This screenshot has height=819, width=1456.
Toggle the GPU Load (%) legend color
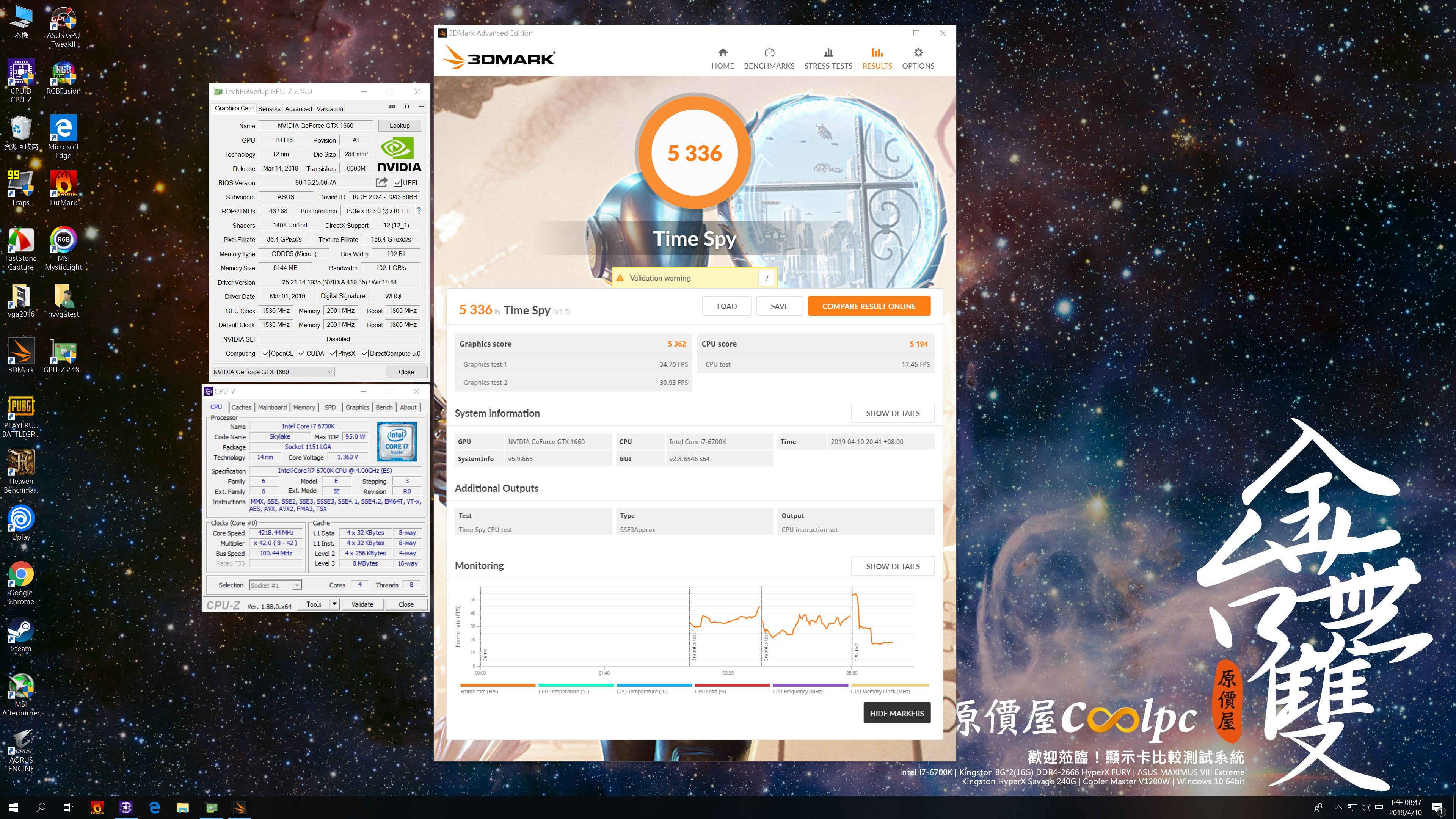731,685
